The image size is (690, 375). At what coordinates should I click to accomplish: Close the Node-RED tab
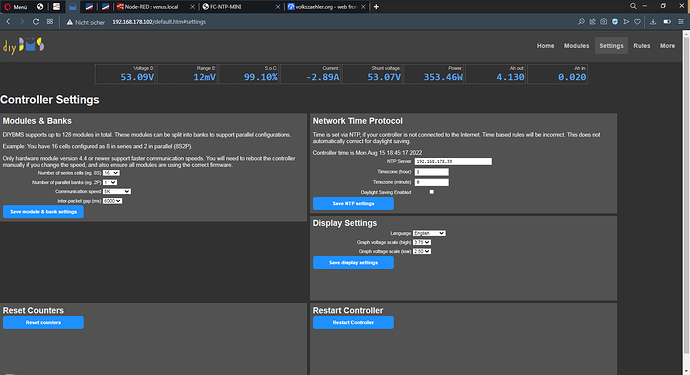[192, 7]
